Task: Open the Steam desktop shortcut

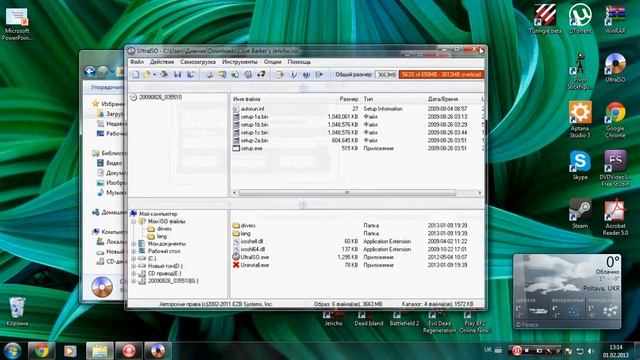Action: coord(580,213)
